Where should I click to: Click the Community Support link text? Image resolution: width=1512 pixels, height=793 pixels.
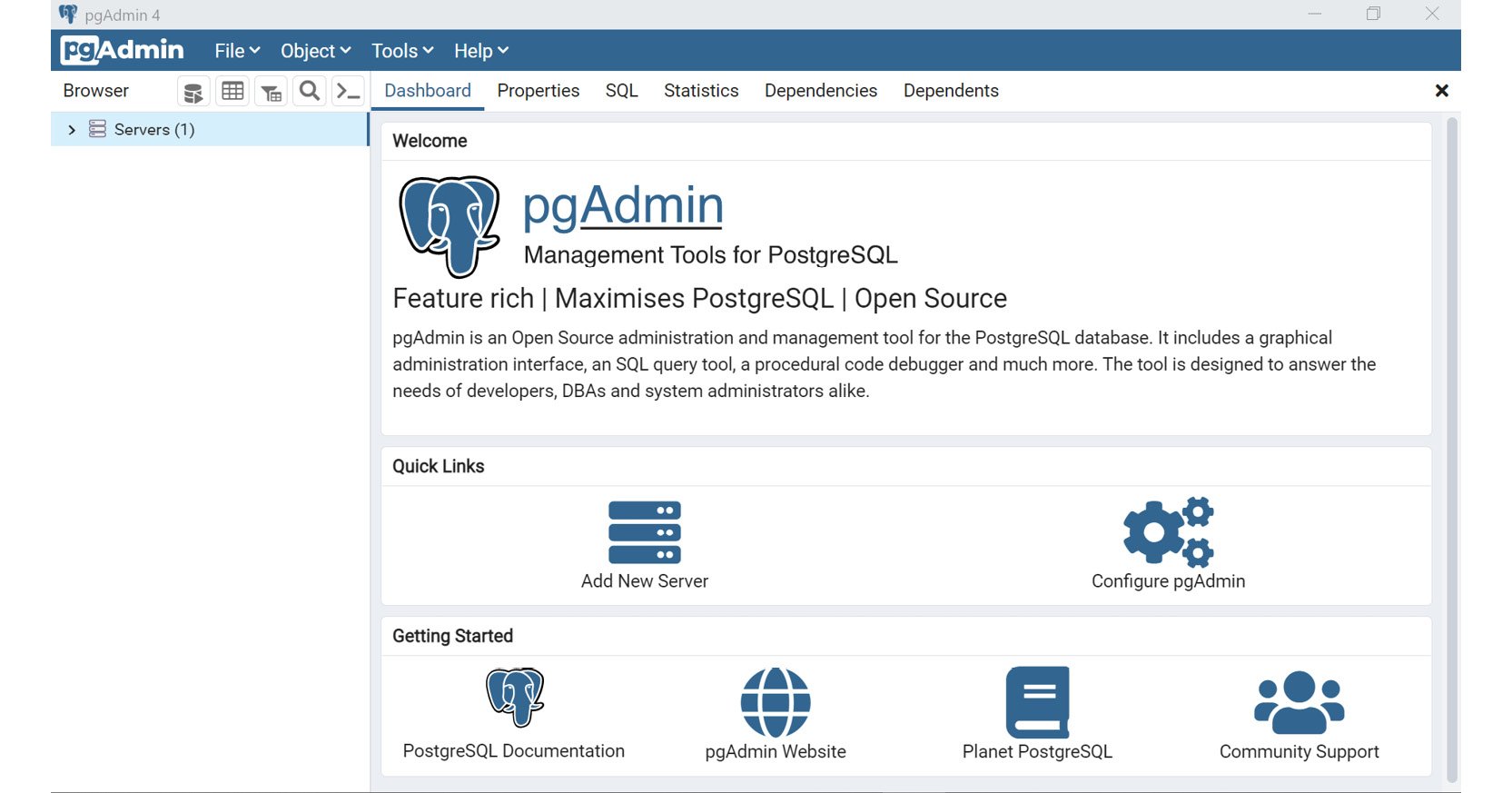pyautogui.click(x=1299, y=752)
